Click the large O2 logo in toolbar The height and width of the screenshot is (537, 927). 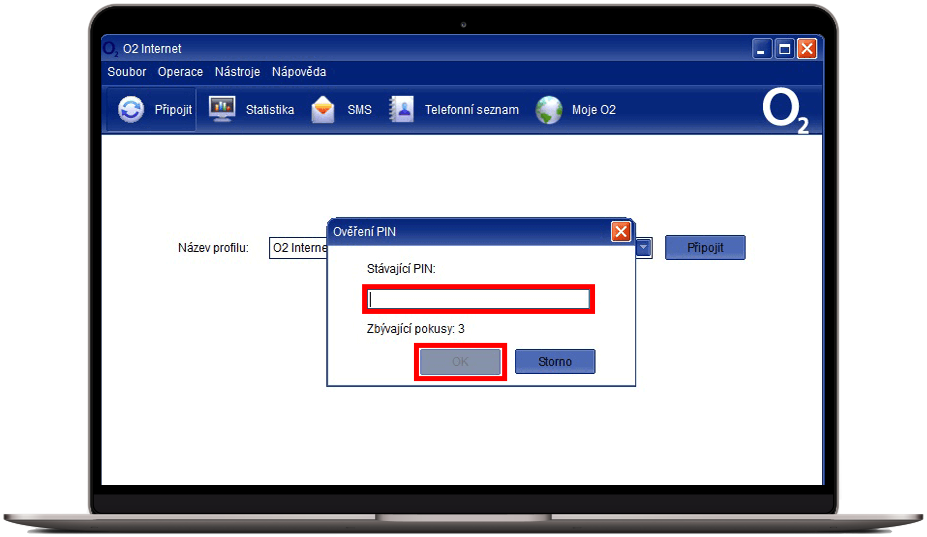[x=785, y=112]
